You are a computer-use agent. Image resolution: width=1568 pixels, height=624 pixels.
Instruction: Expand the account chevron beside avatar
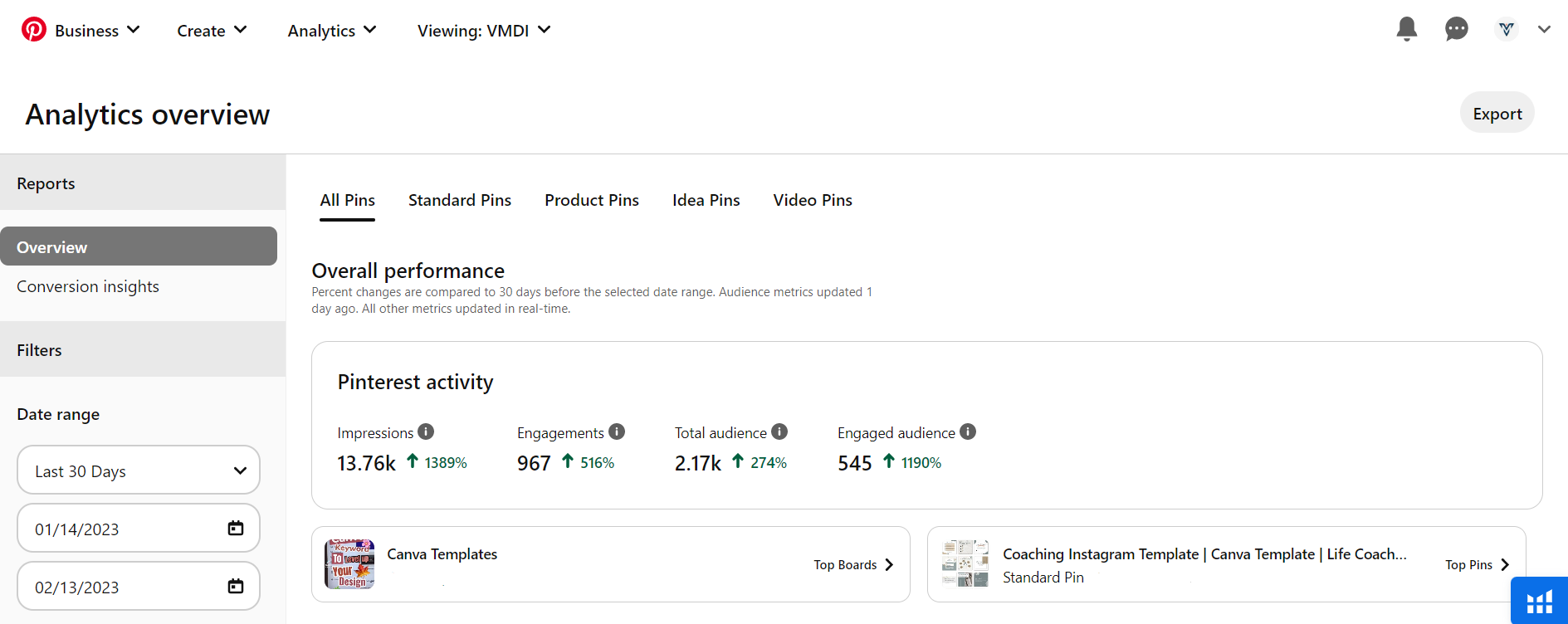click(1544, 29)
